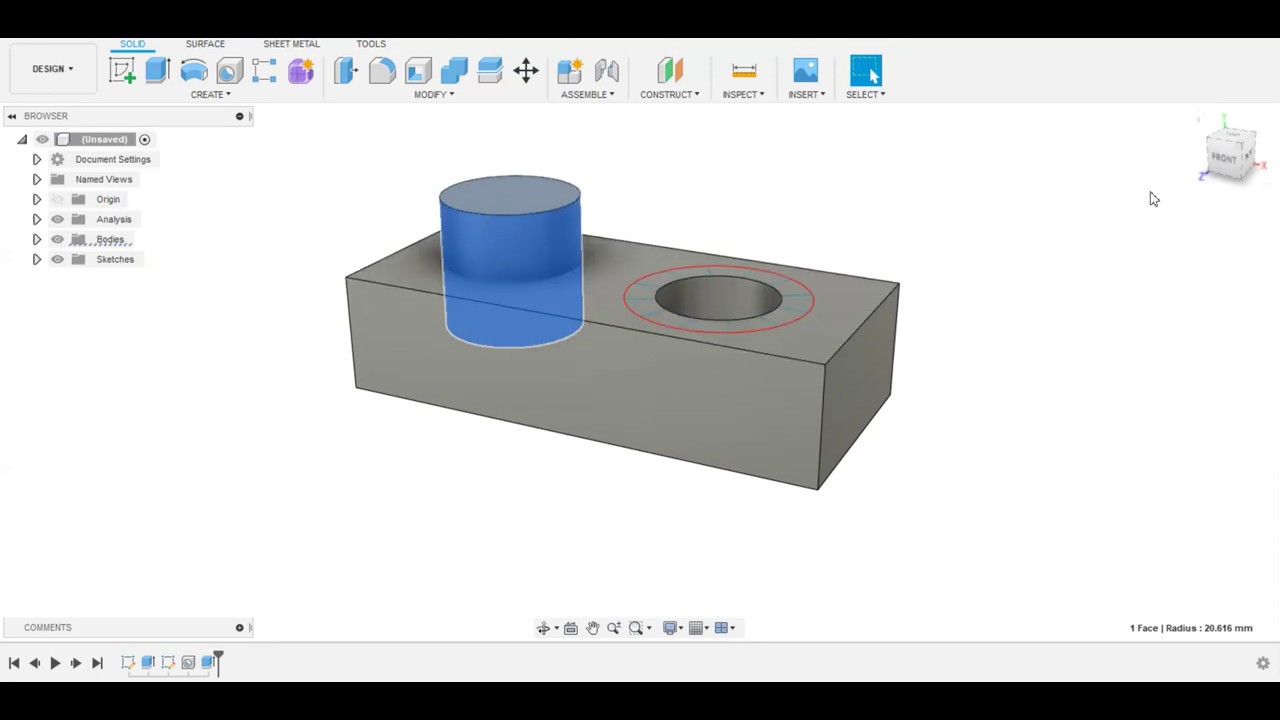Switch to the SURFACE tab

point(205,44)
